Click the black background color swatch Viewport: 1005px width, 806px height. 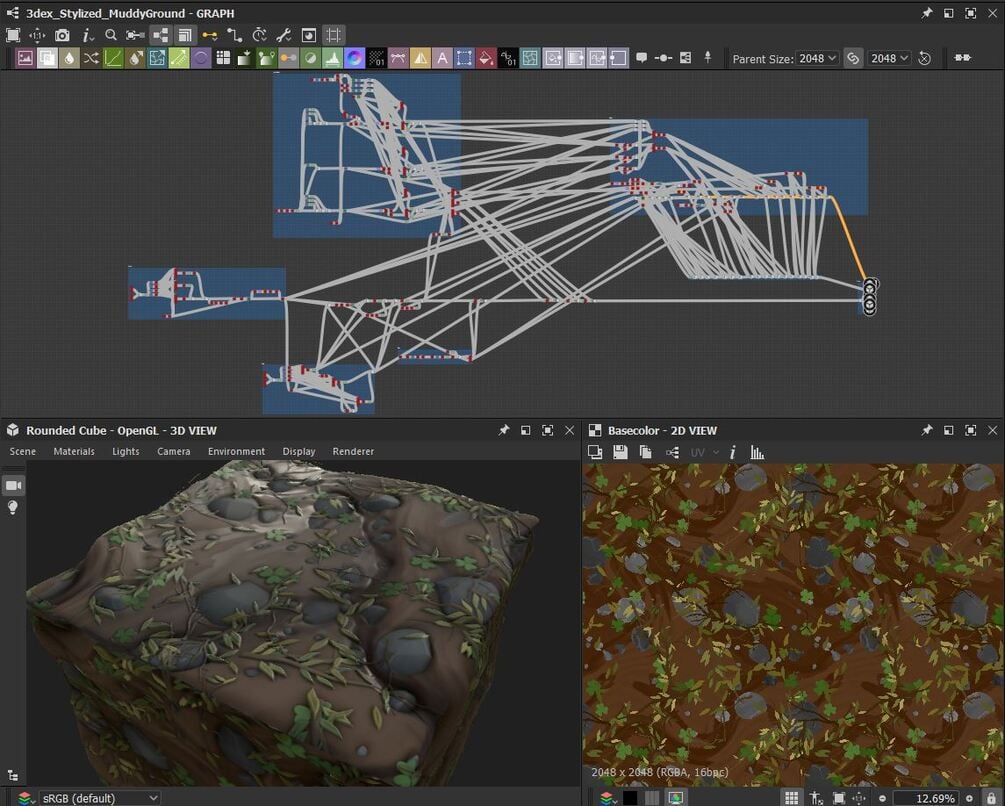[630, 798]
